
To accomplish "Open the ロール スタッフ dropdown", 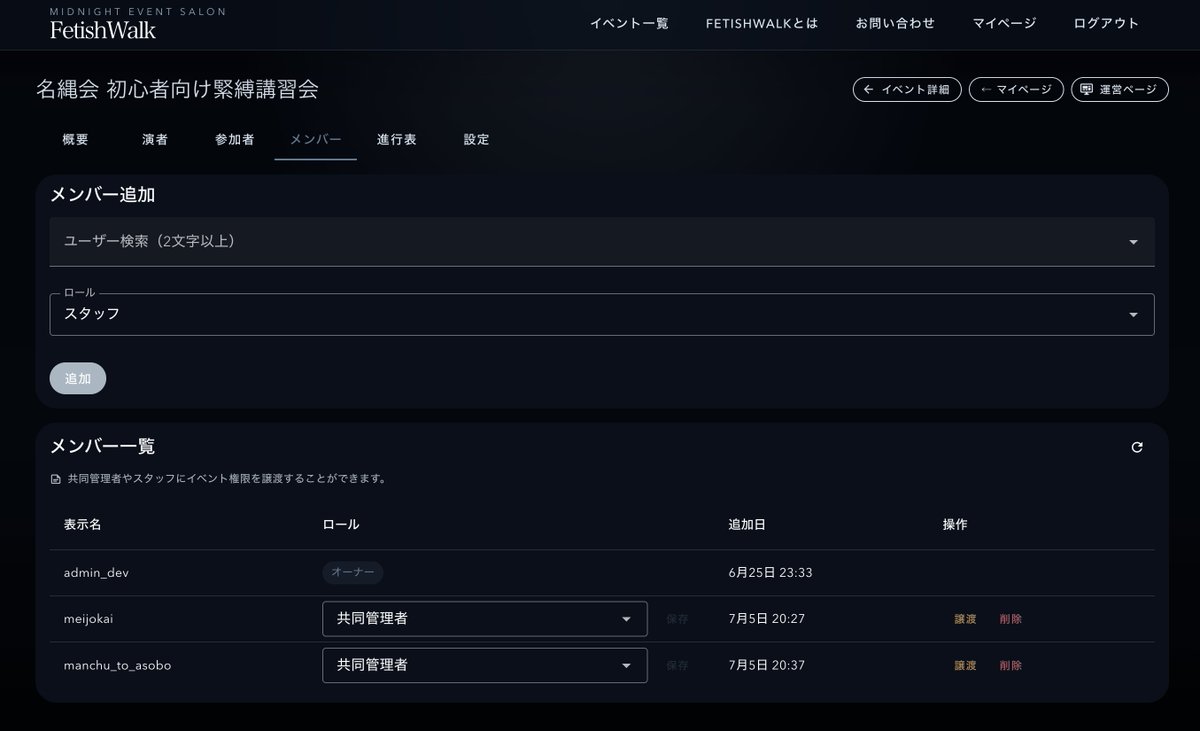I will point(602,314).
